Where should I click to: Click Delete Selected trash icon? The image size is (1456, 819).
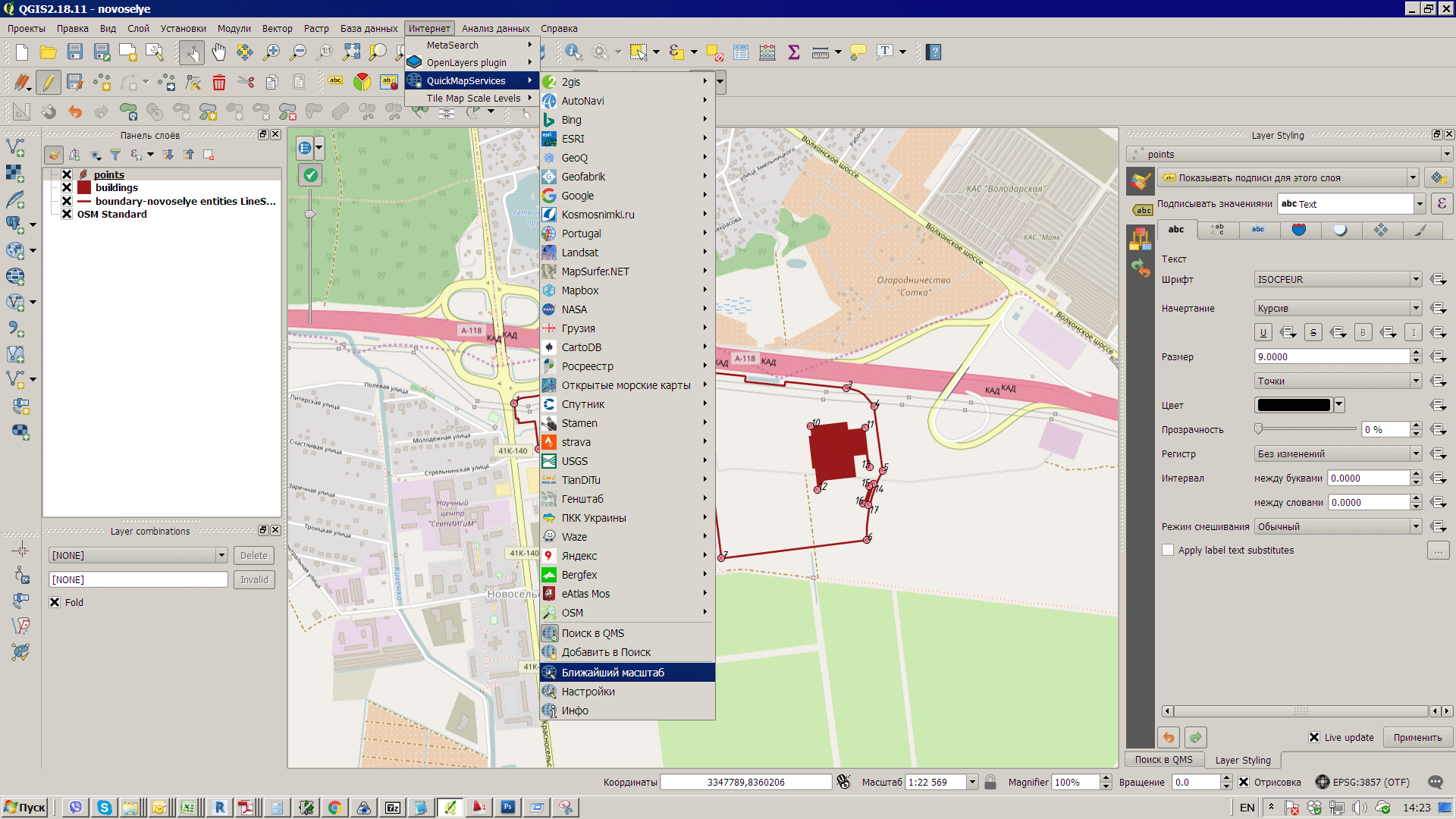coord(219,83)
